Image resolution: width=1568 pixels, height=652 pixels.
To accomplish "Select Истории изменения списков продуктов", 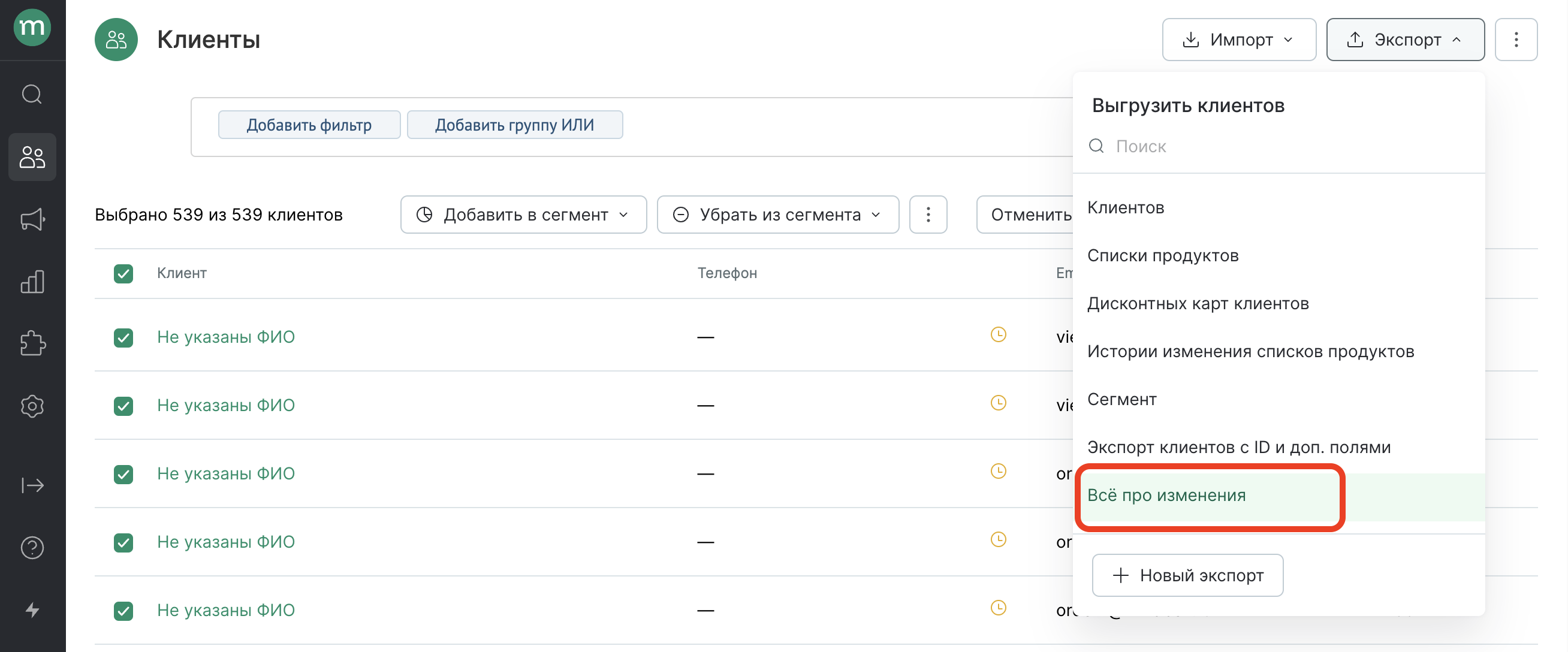I will tap(1278, 351).
